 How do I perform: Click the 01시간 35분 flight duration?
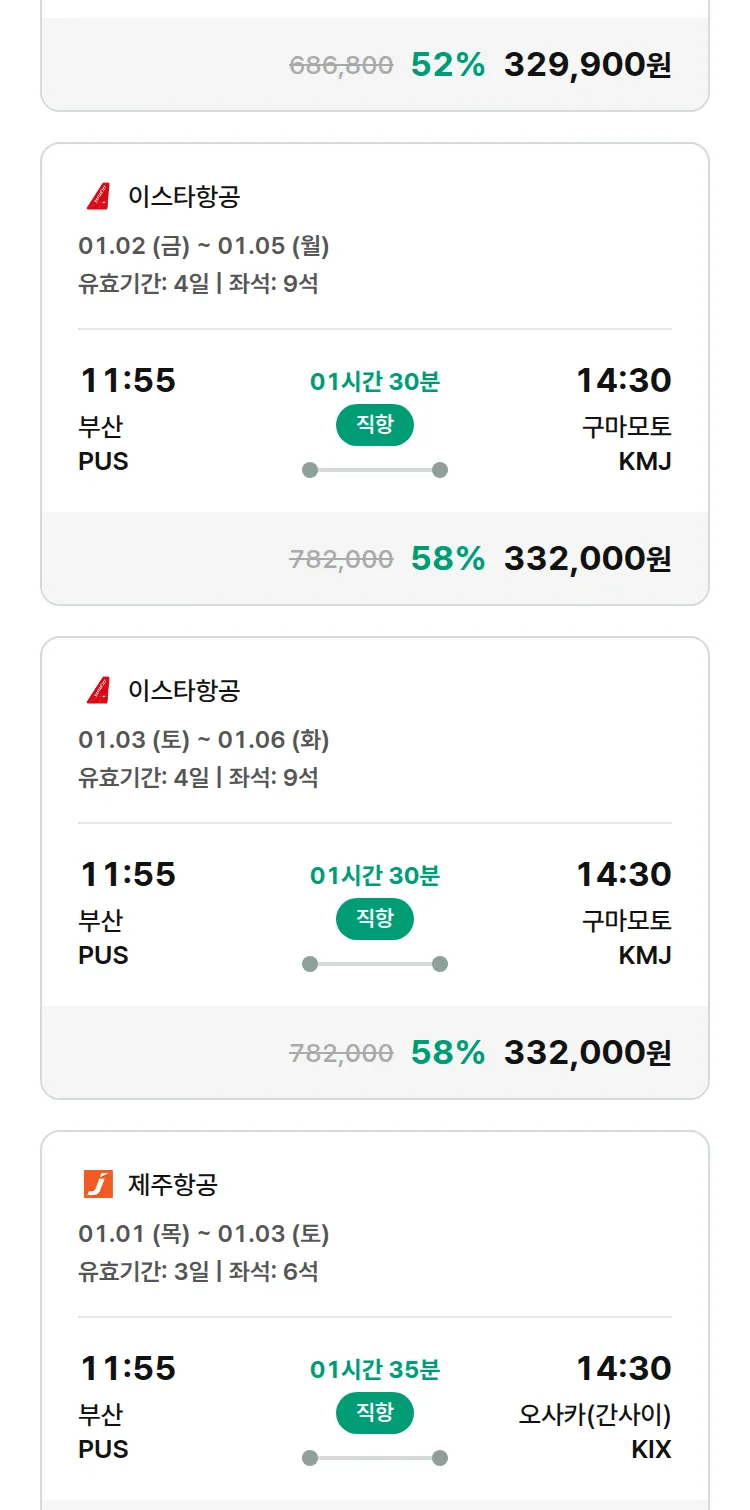click(x=375, y=1369)
